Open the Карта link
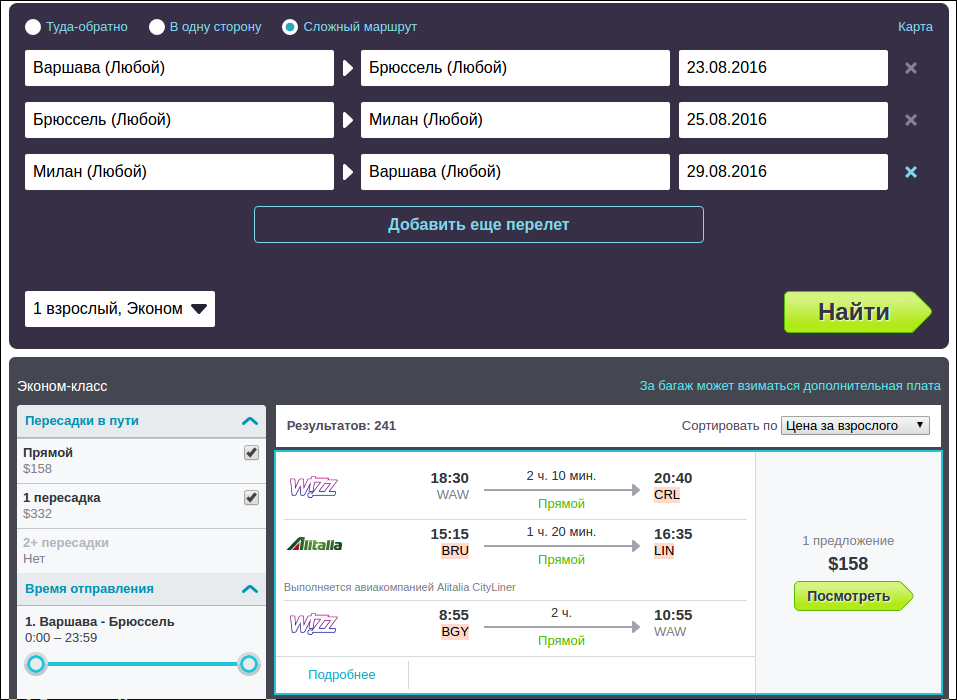Screen dimensions: 957x700 click(x=915, y=27)
